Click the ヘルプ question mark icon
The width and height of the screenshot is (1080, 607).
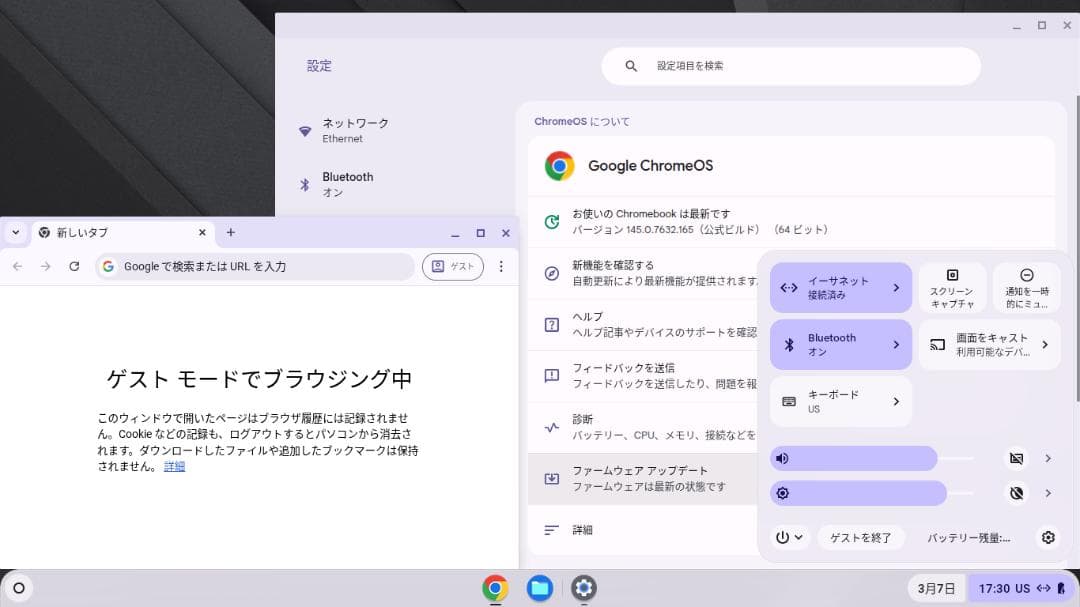point(552,325)
